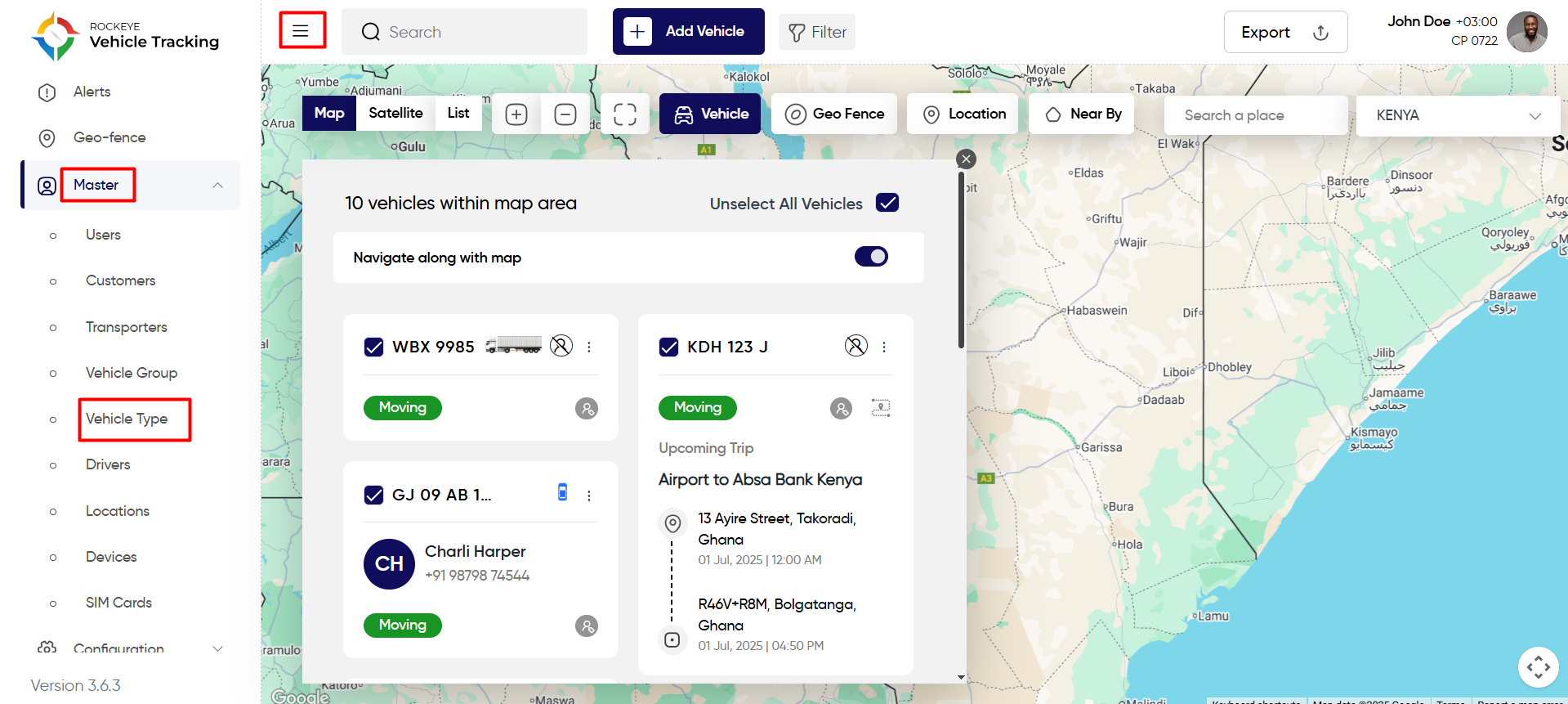Screen dimensions: 1568x704
Task: Click the Airport to Absa Bank Kenya trip
Action: tap(761, 479)
